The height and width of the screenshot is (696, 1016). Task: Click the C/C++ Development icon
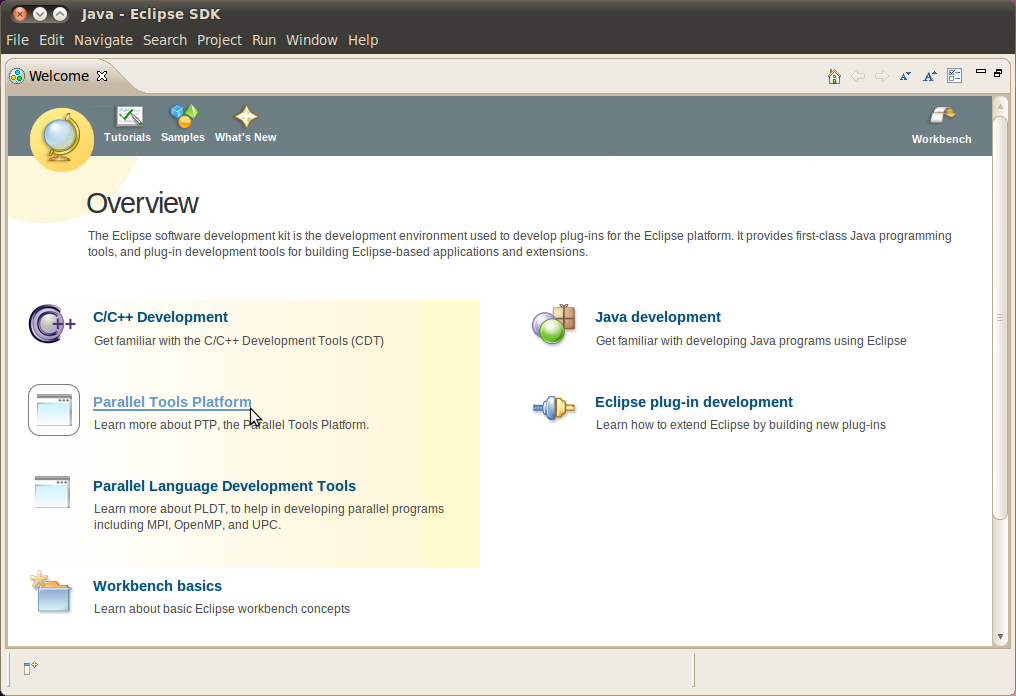[52, 323]
